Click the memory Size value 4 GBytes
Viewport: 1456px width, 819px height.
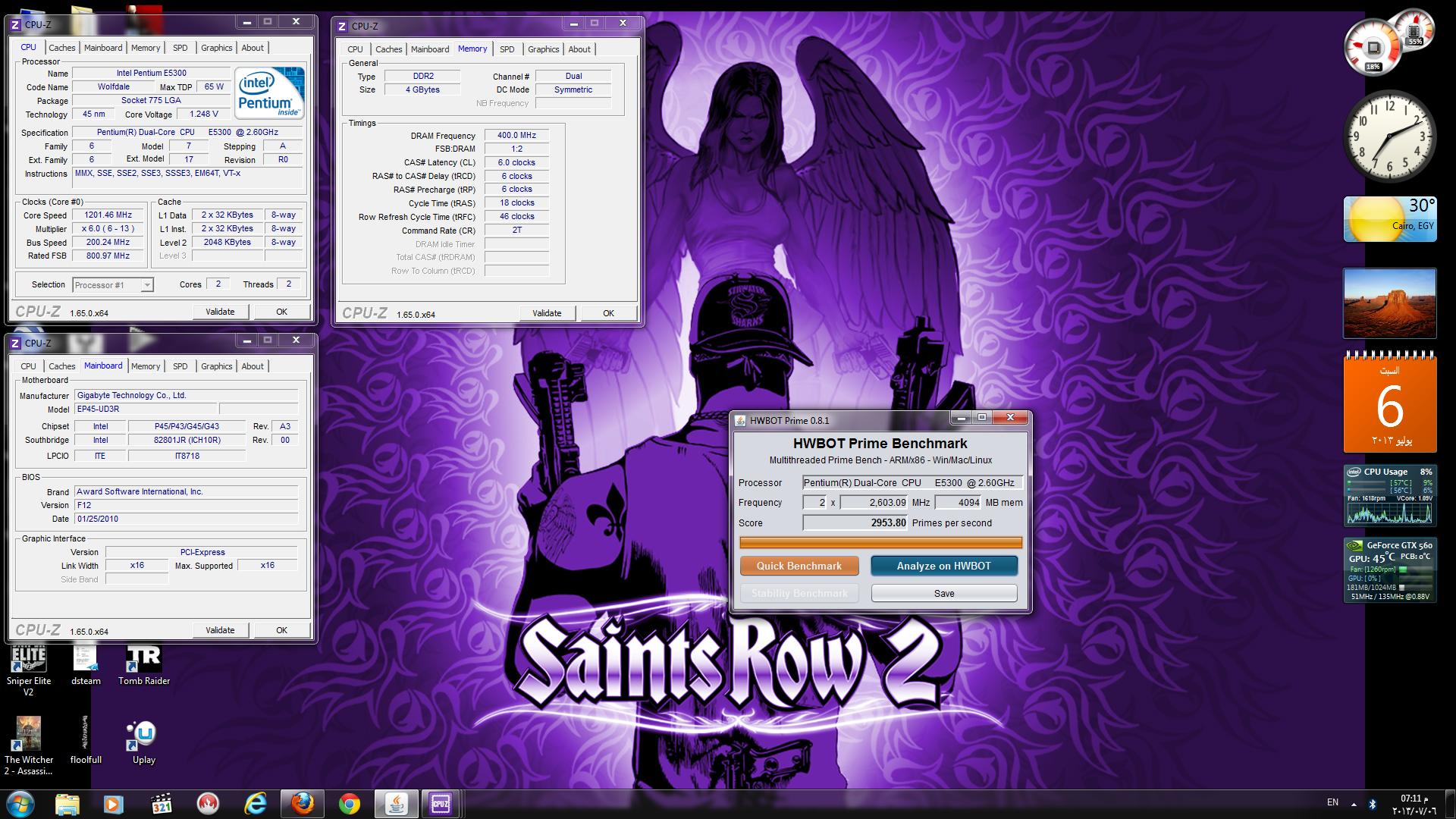pos(422,89)
